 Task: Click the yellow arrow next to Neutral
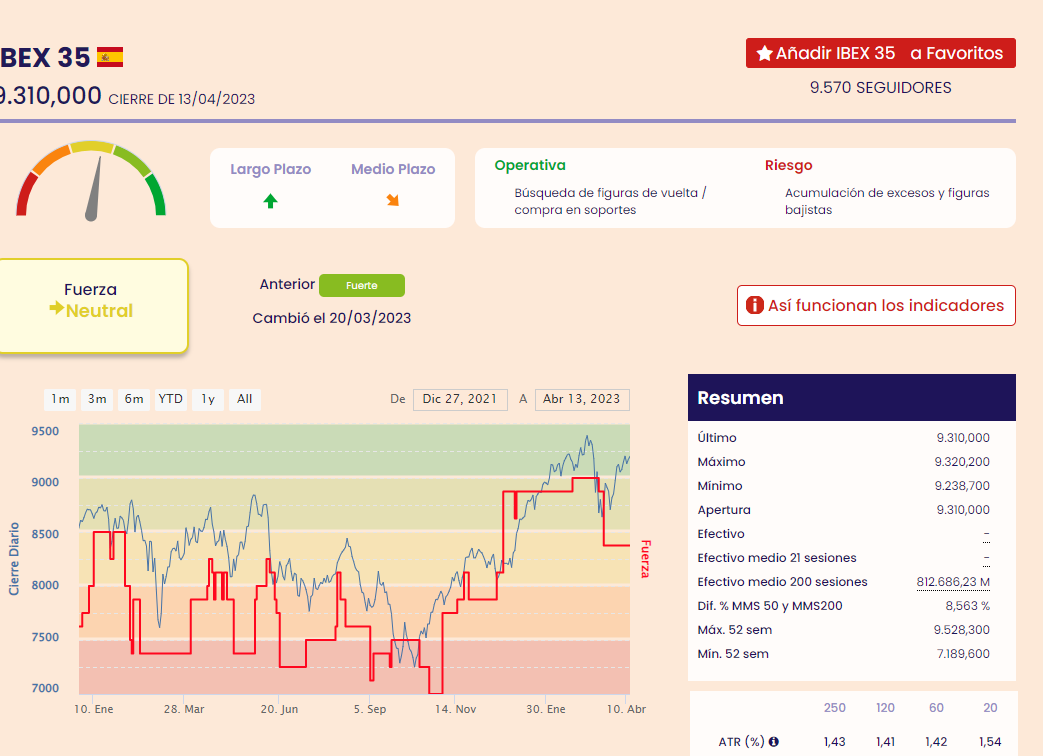pyautogui.click(x=57, y=308)
